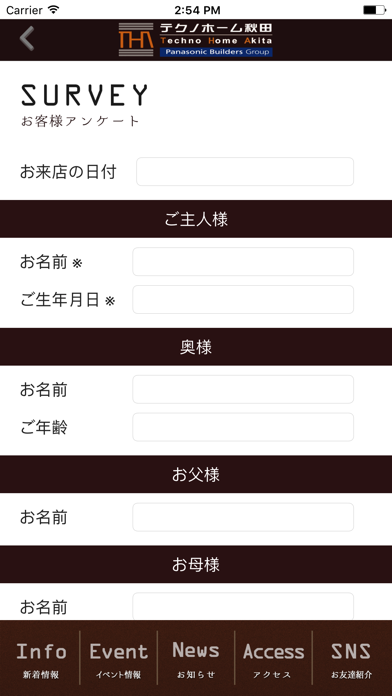Tap the battery icon in status bar
Screen dimensions: 392x696
click(x=375, y=10)
